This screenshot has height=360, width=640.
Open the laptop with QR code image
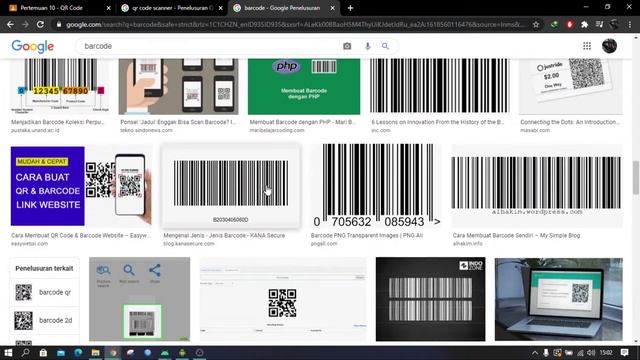(x=559, y=299)
